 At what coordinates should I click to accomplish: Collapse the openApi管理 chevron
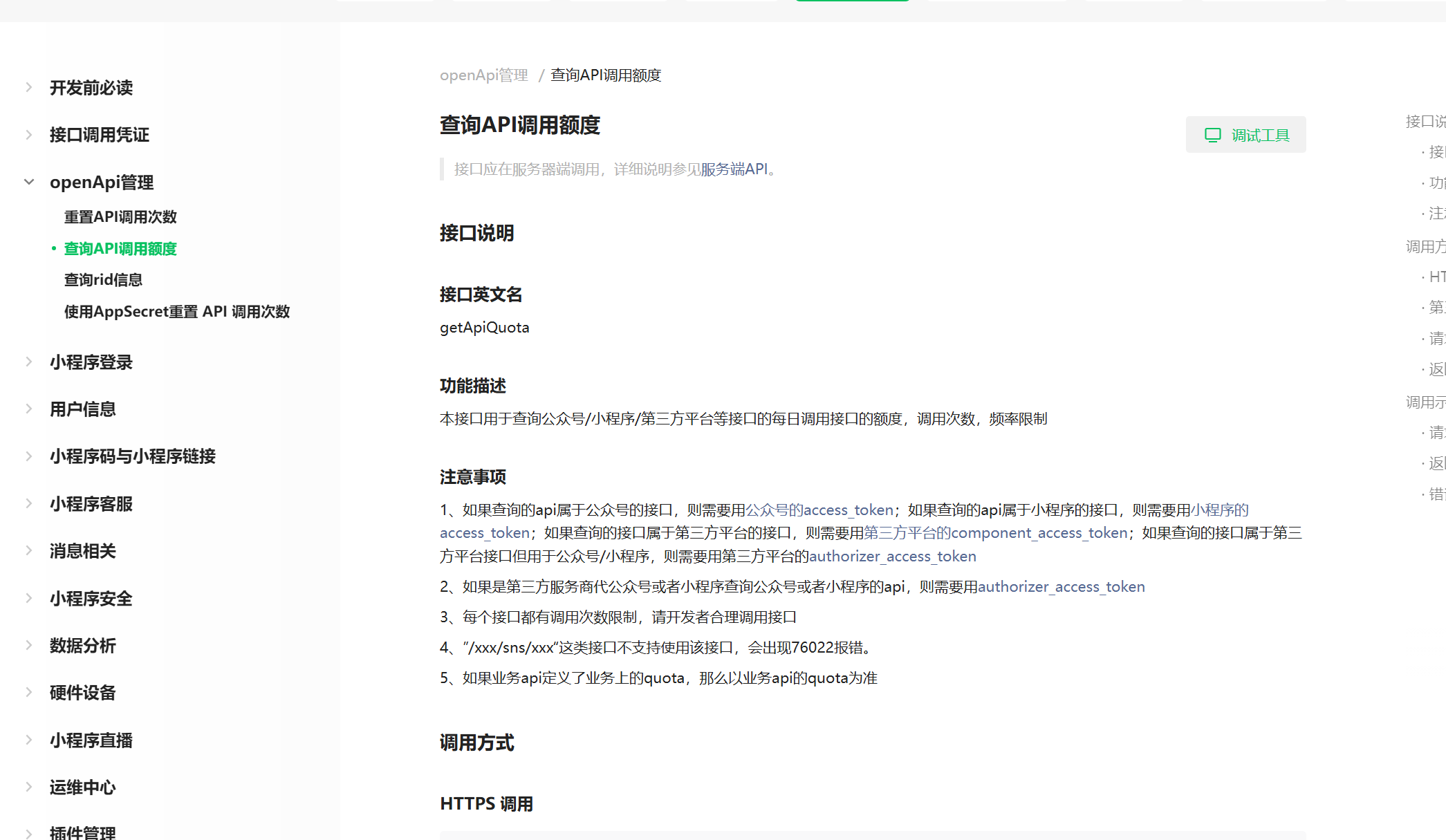pyautogui.click(x=29, y=182)
